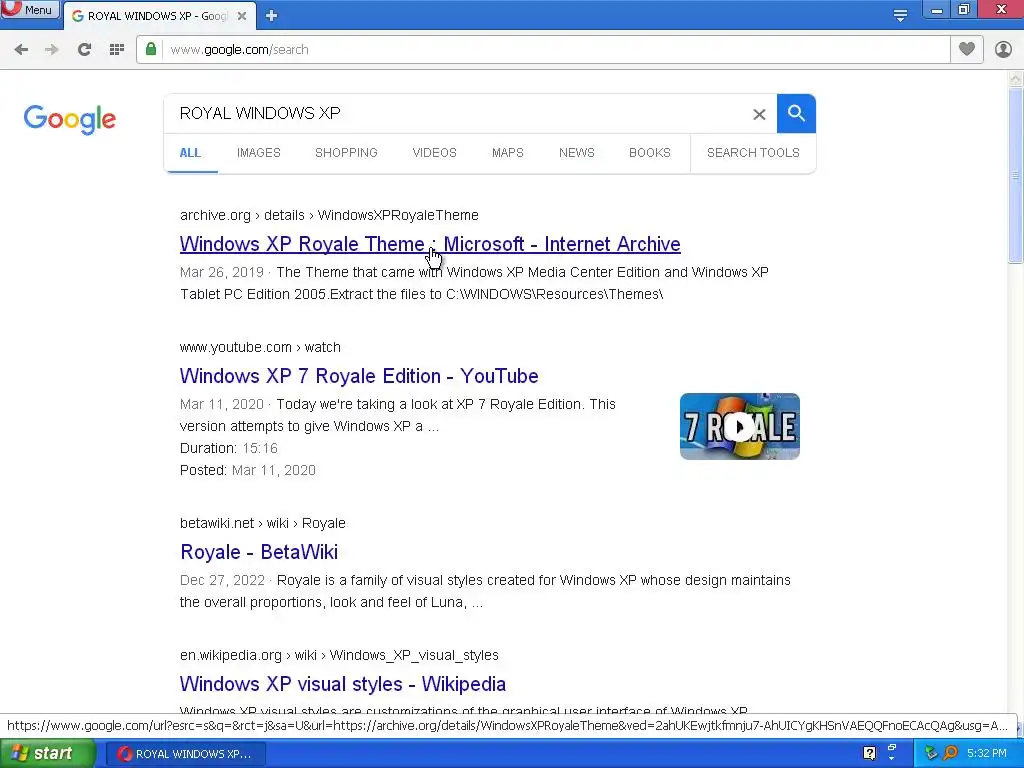This screenshot has width=1024, height=768.
Task: Click the browser Forward arrow
Action: pos(52,50)
